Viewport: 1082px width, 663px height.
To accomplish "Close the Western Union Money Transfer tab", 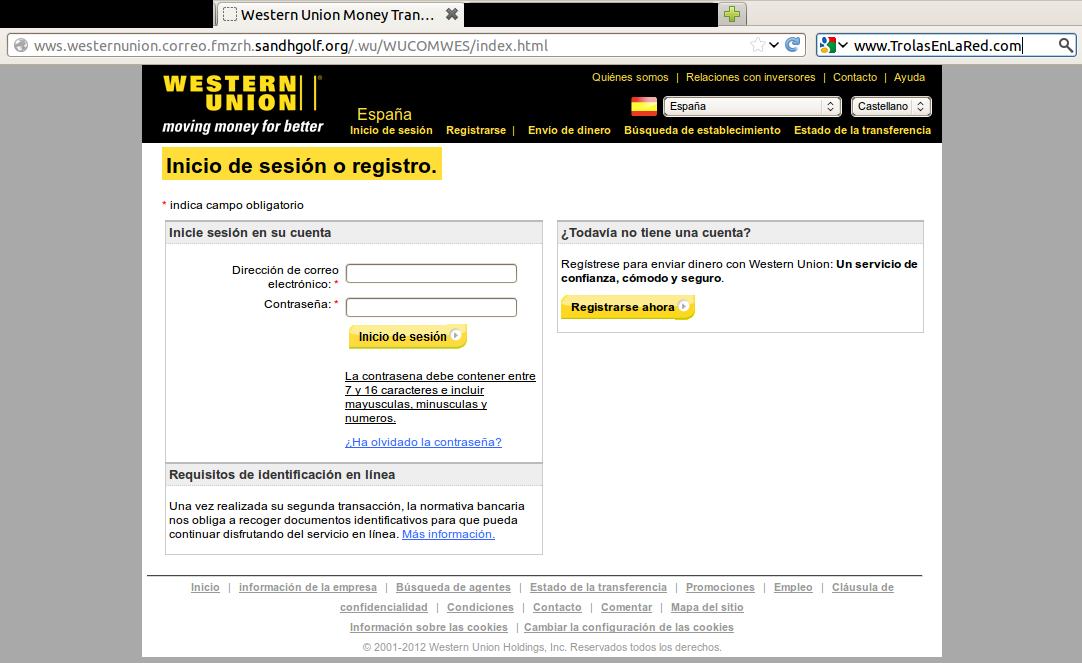I will (451, 14).
